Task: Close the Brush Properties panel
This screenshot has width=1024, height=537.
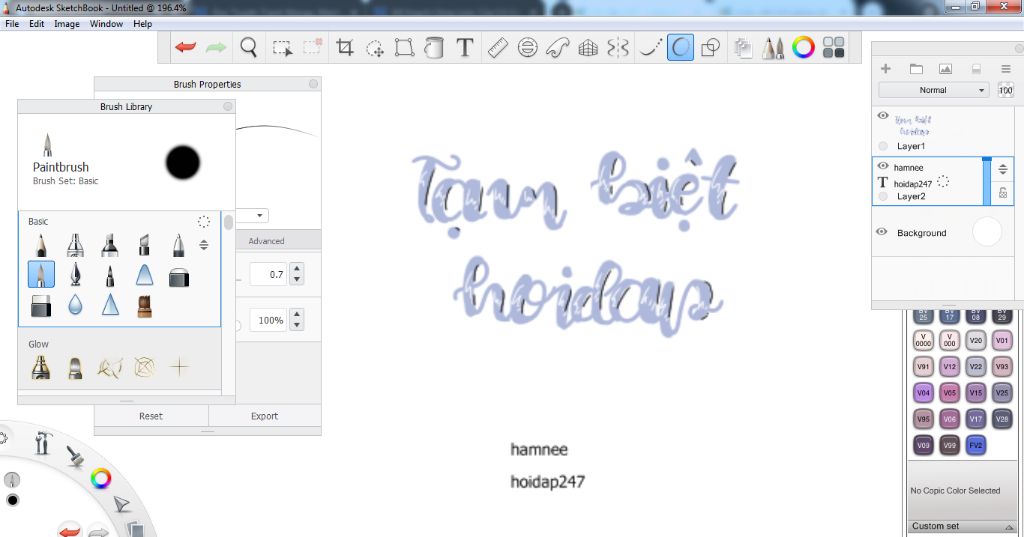Action: pos(313,84)
